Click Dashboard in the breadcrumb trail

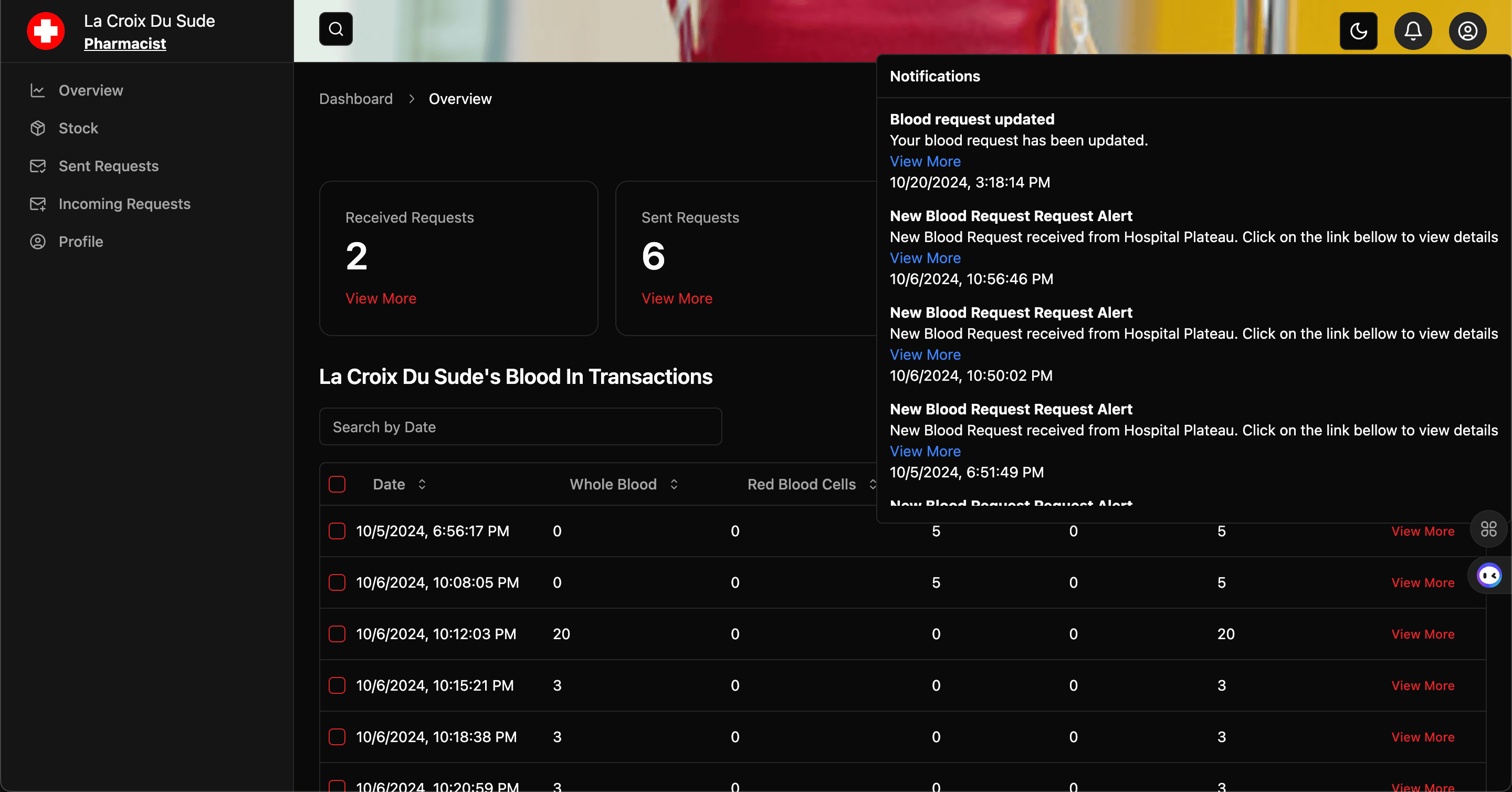coord(356,99)
